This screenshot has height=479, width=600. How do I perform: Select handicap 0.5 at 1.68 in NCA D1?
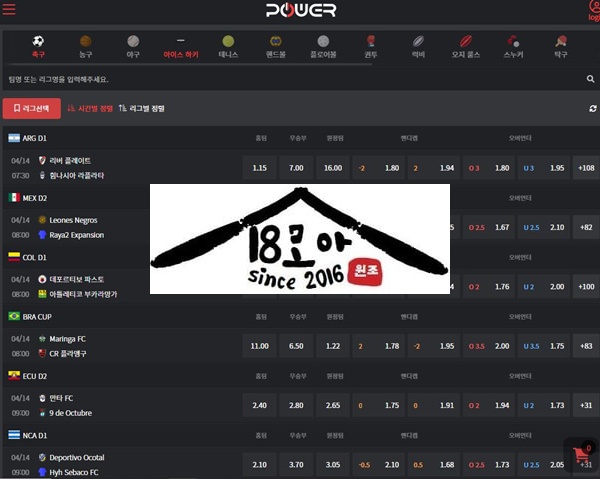click(x=434, y=464)
